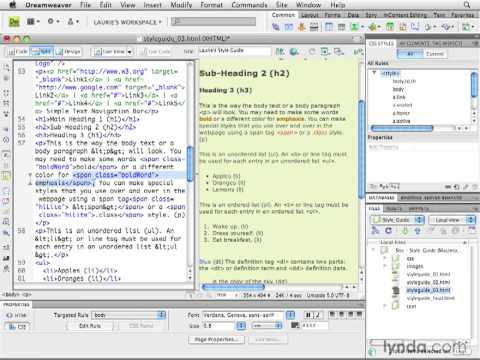Click the text color swatch in Properties
The width and height of the screenshot is (480, 360).
click(295, 325)
